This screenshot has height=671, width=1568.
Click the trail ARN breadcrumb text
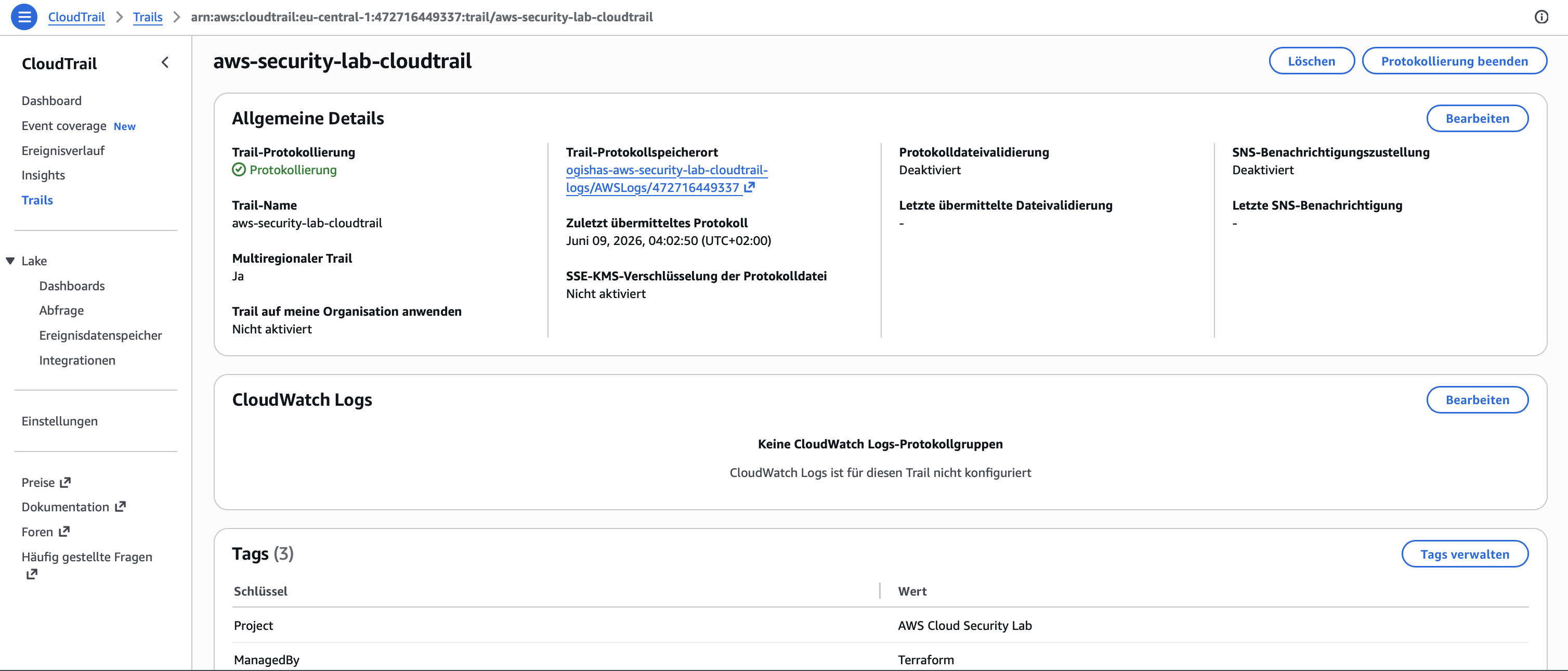pos(422,17)
